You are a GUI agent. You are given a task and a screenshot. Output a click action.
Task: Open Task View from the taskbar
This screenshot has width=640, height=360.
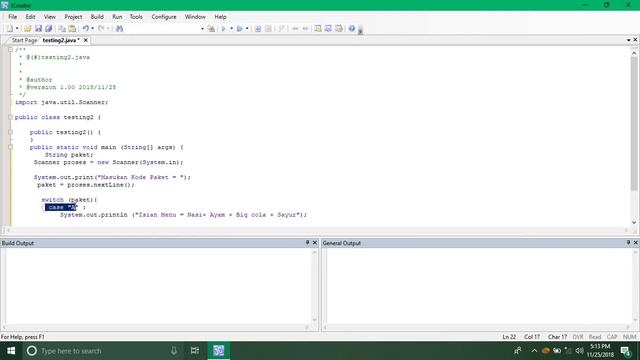click(x=195, y=351)
